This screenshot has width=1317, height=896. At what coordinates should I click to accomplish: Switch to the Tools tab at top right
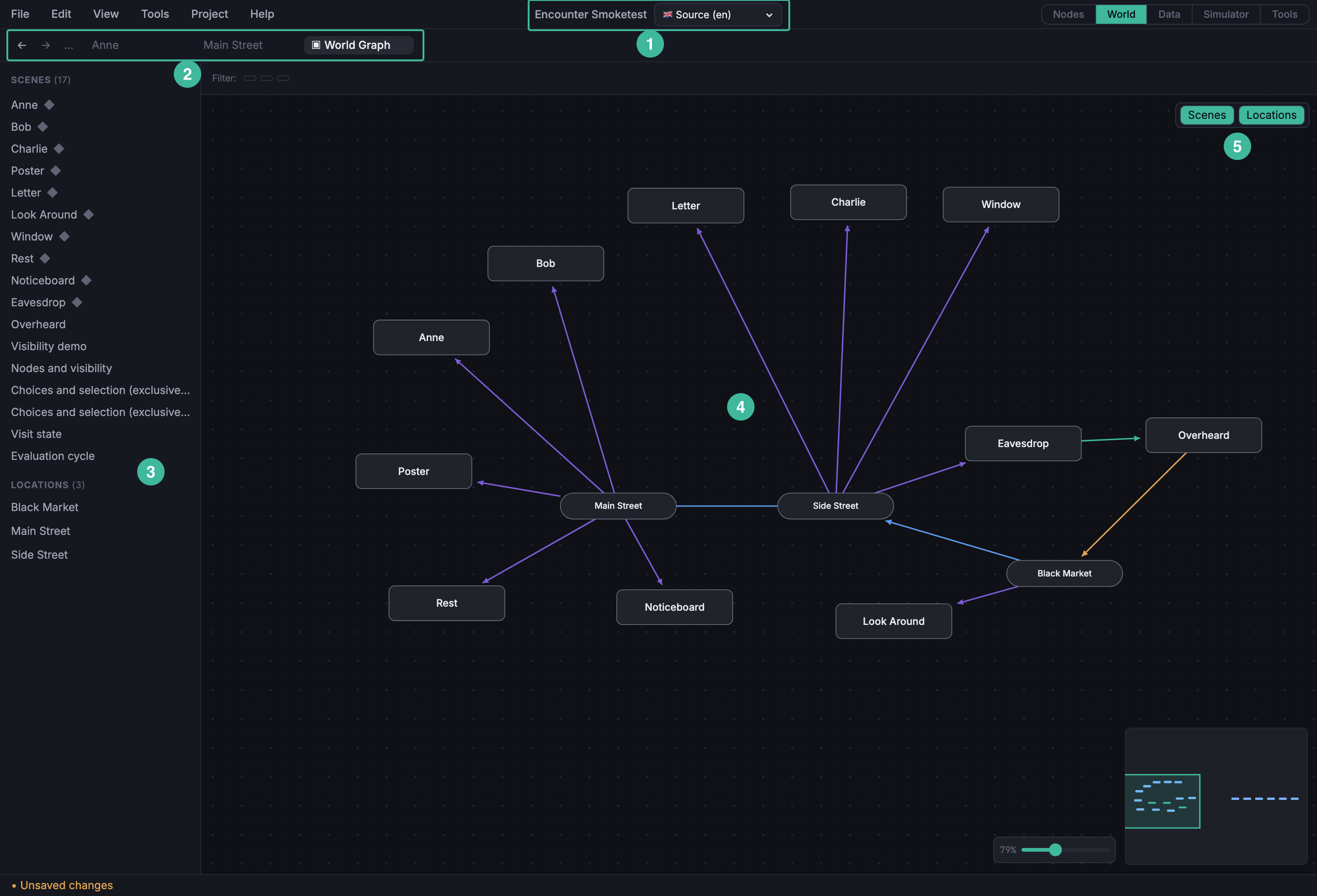[x=1284, y=14]
